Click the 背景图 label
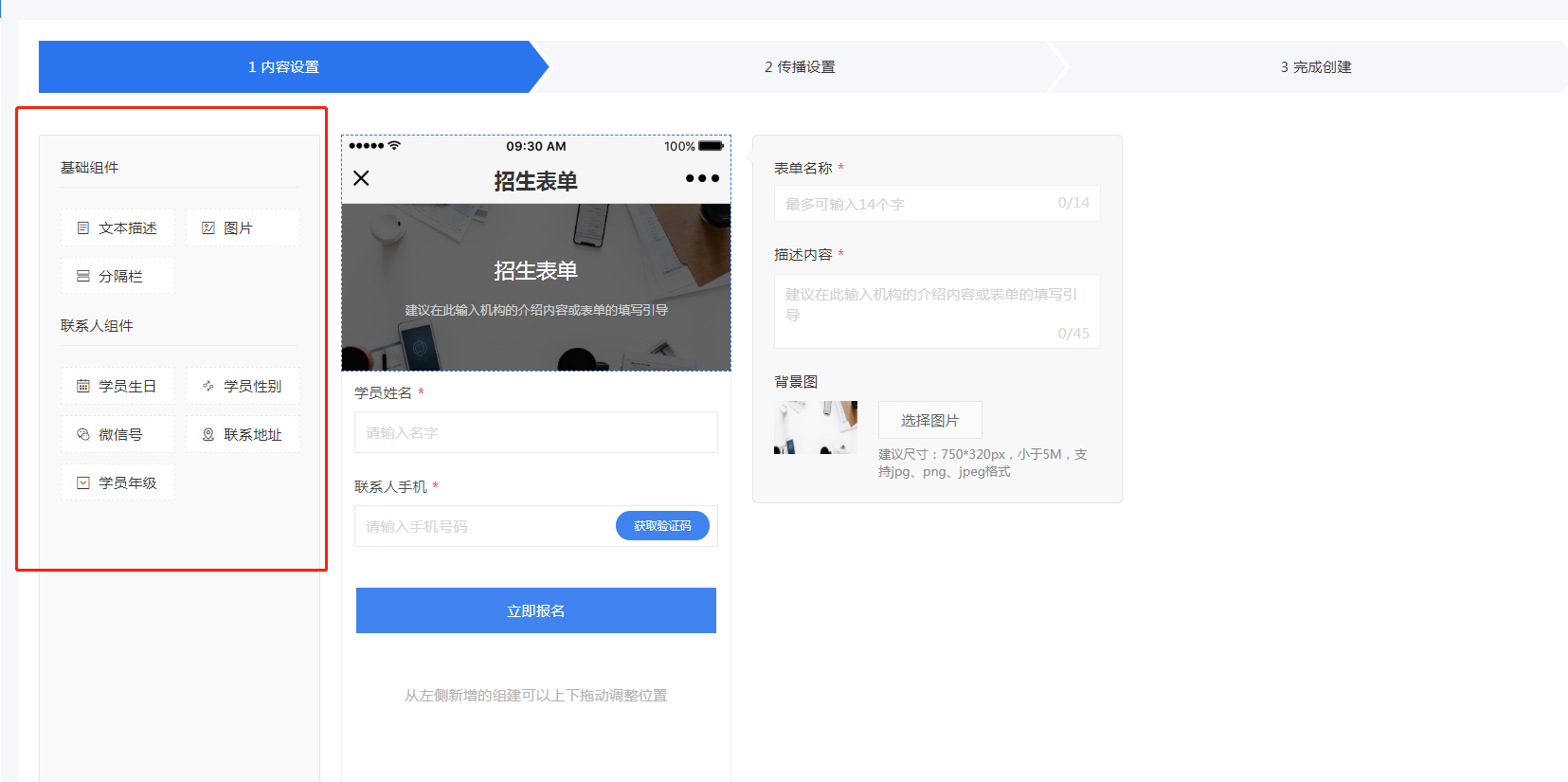The height and width of the screenshot is (782, 1568). point(796,381)
